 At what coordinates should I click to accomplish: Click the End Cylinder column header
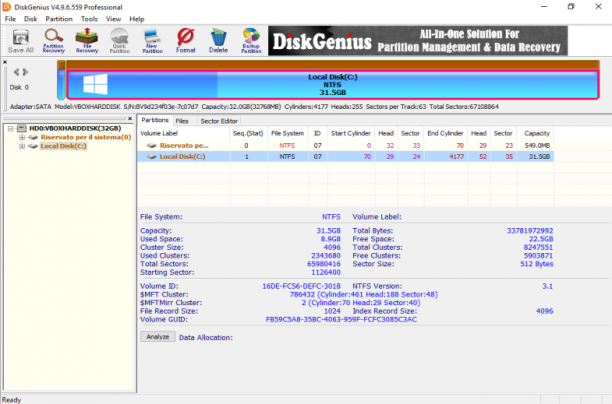click(x=445, y=133)
